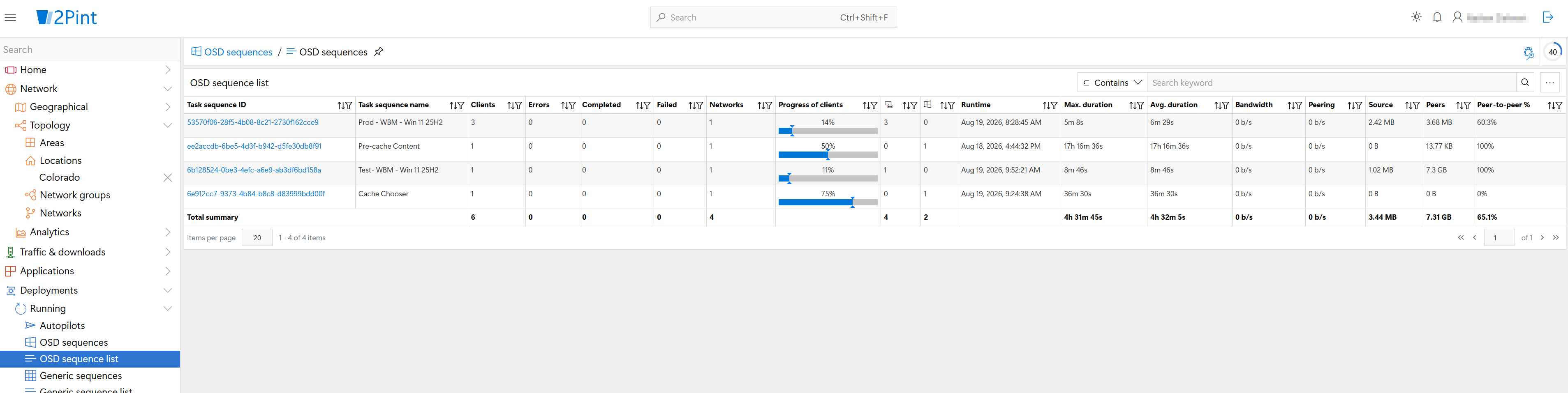Open Generic sequences sidebar item
Screen dimensions: 1568x393
point(80,376)
